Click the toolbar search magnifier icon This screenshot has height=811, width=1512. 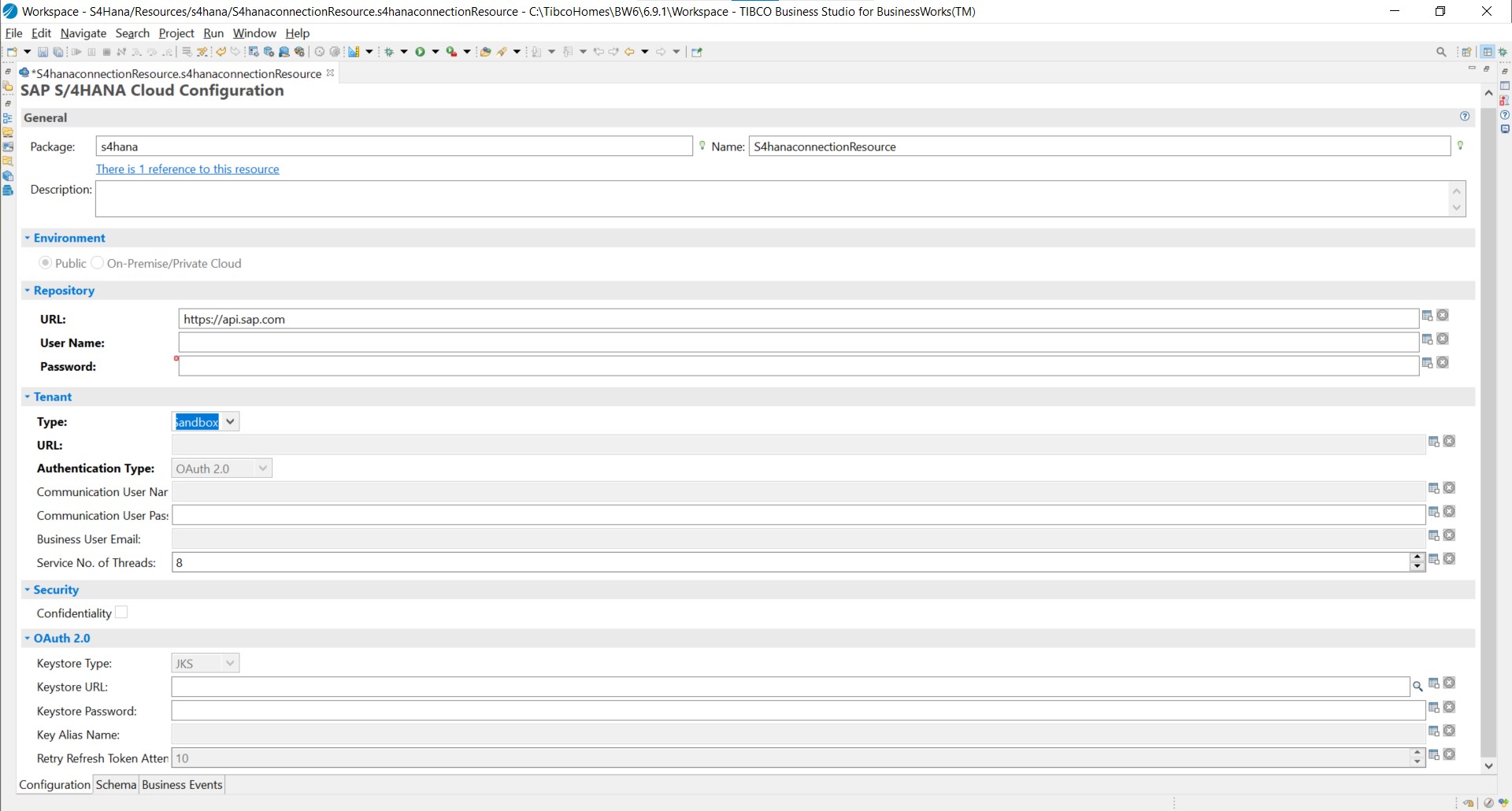tap(1441, 52)
